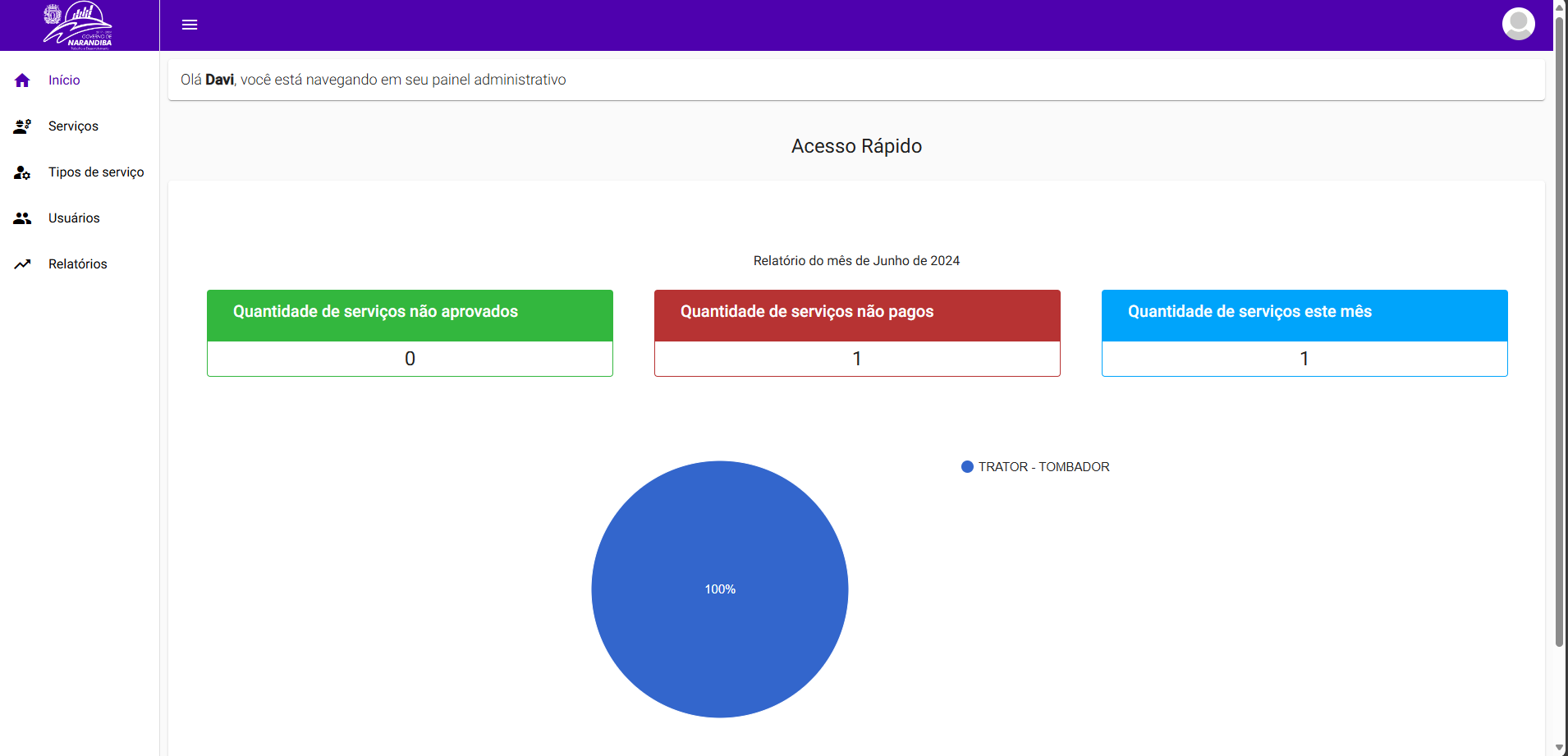Toggle TRATOR - TOMBADOR legend label

click(x=1043, y=467)
